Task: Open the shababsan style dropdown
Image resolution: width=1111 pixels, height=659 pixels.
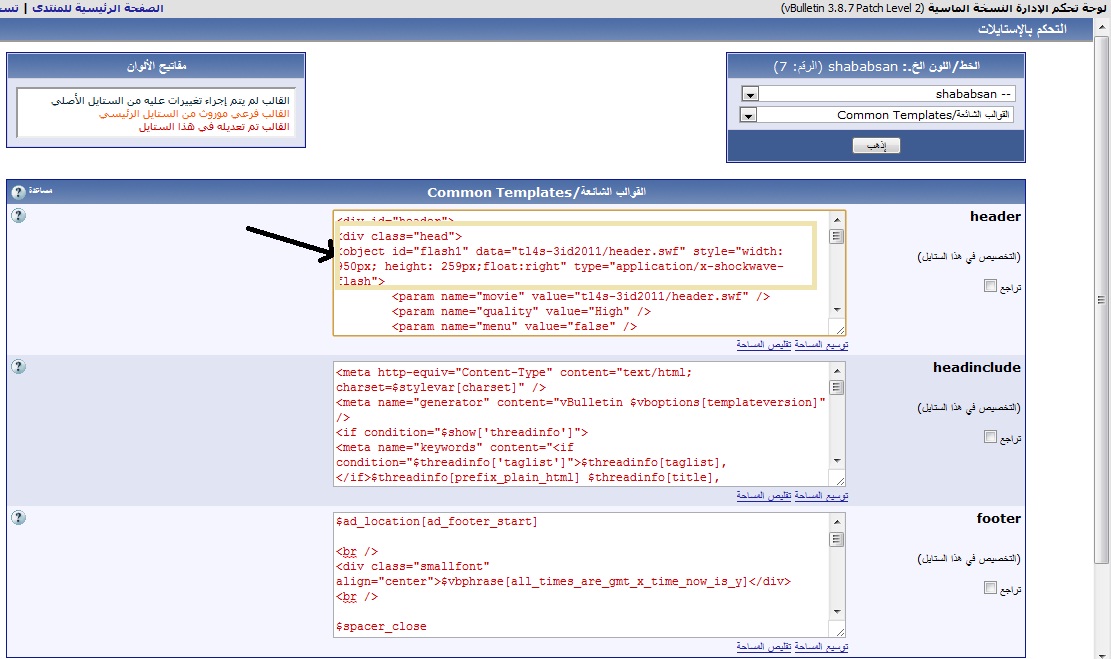Action: [749, 94]
